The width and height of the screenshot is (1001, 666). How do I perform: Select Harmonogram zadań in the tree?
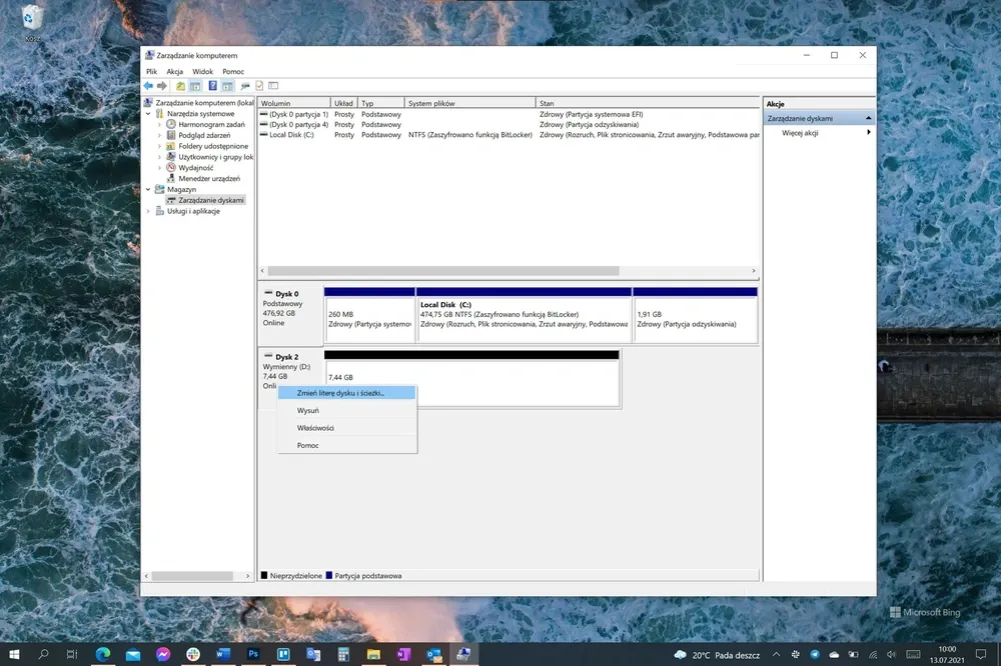pyautogui.click(x=211, y=124)
